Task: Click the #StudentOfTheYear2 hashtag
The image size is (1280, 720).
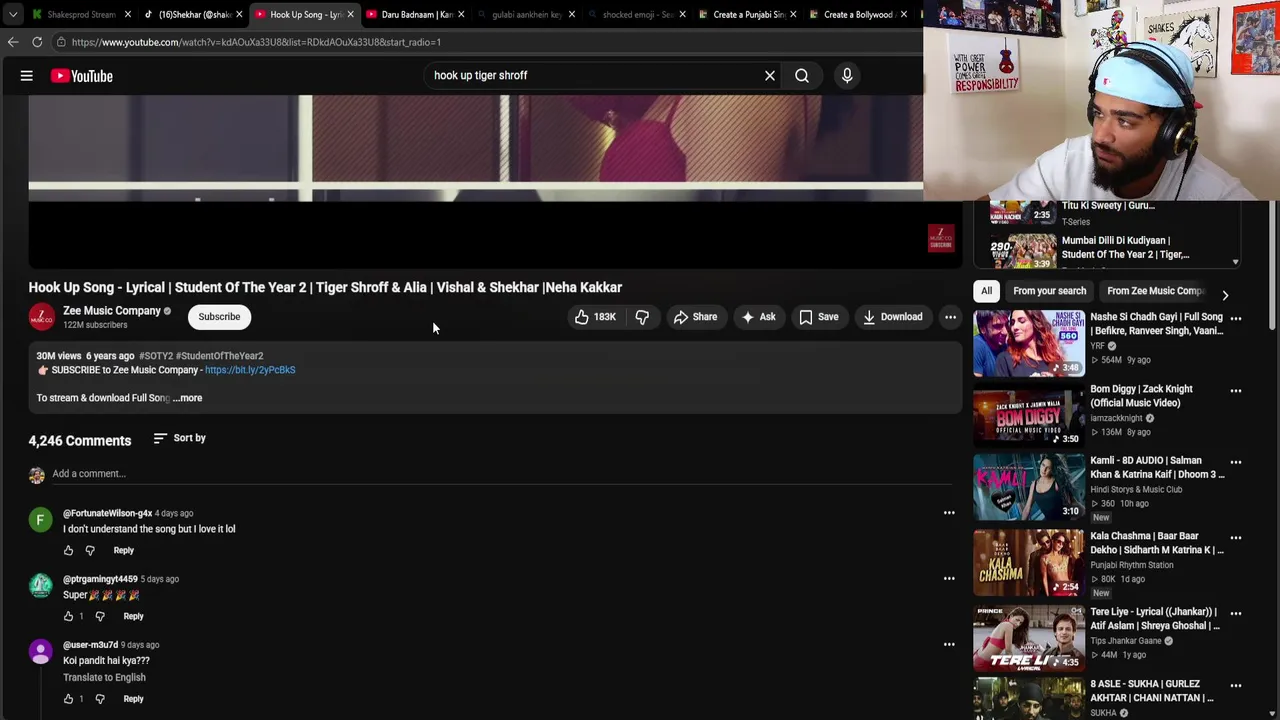Action: point(219,356)
